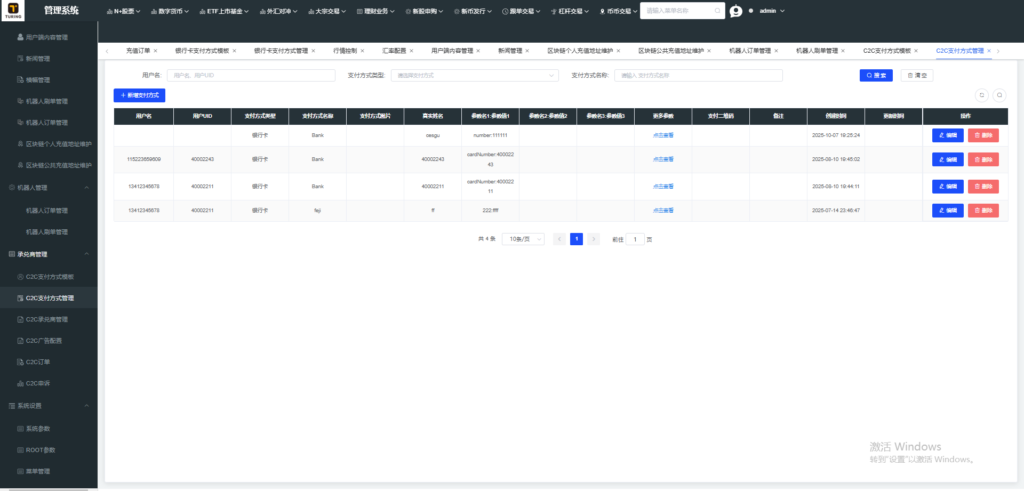
Task: Click the blue 搜索 button
Action: tap(876, 76)
